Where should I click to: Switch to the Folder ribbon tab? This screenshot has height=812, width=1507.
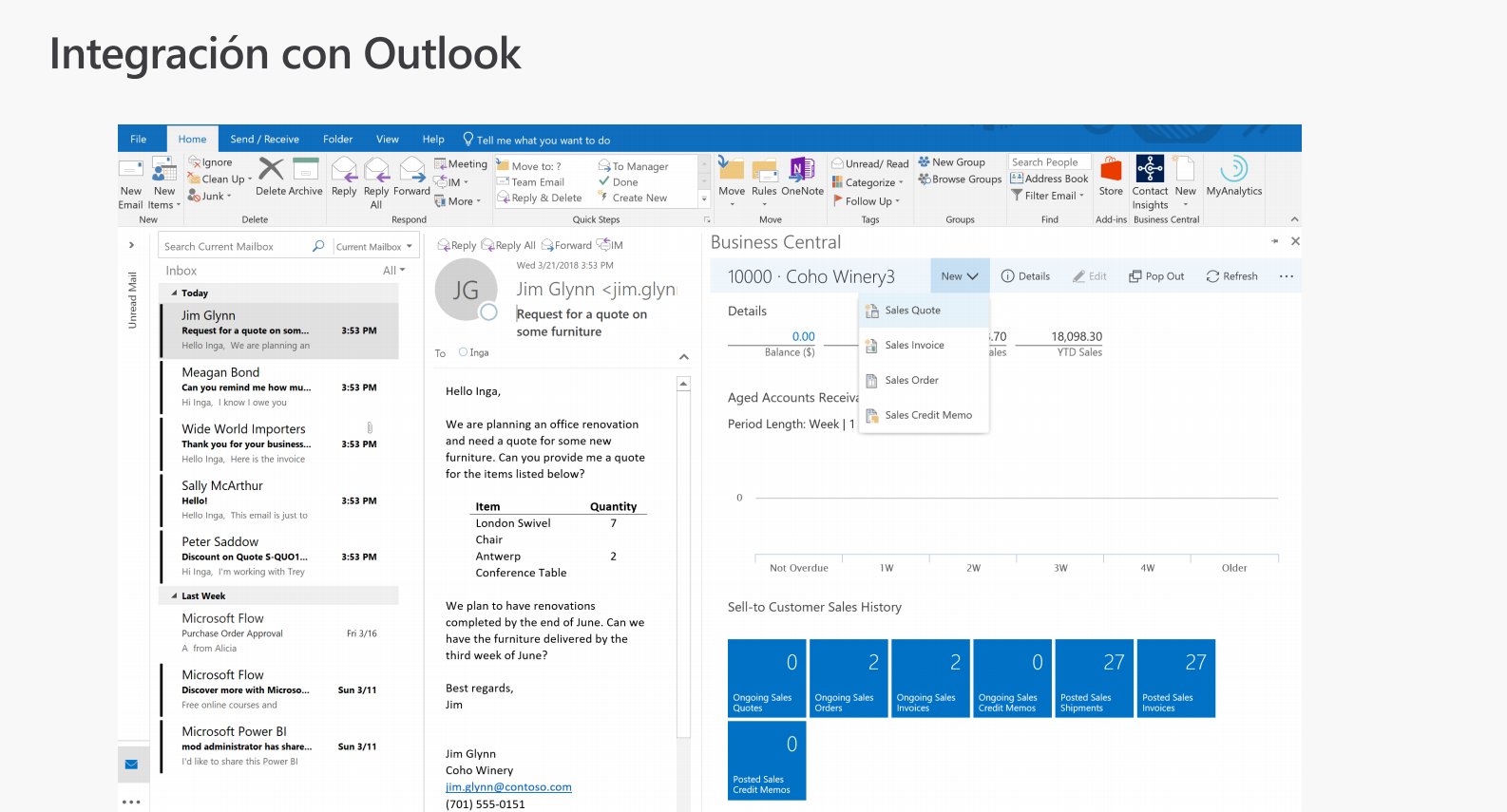[x=337, y=139]
